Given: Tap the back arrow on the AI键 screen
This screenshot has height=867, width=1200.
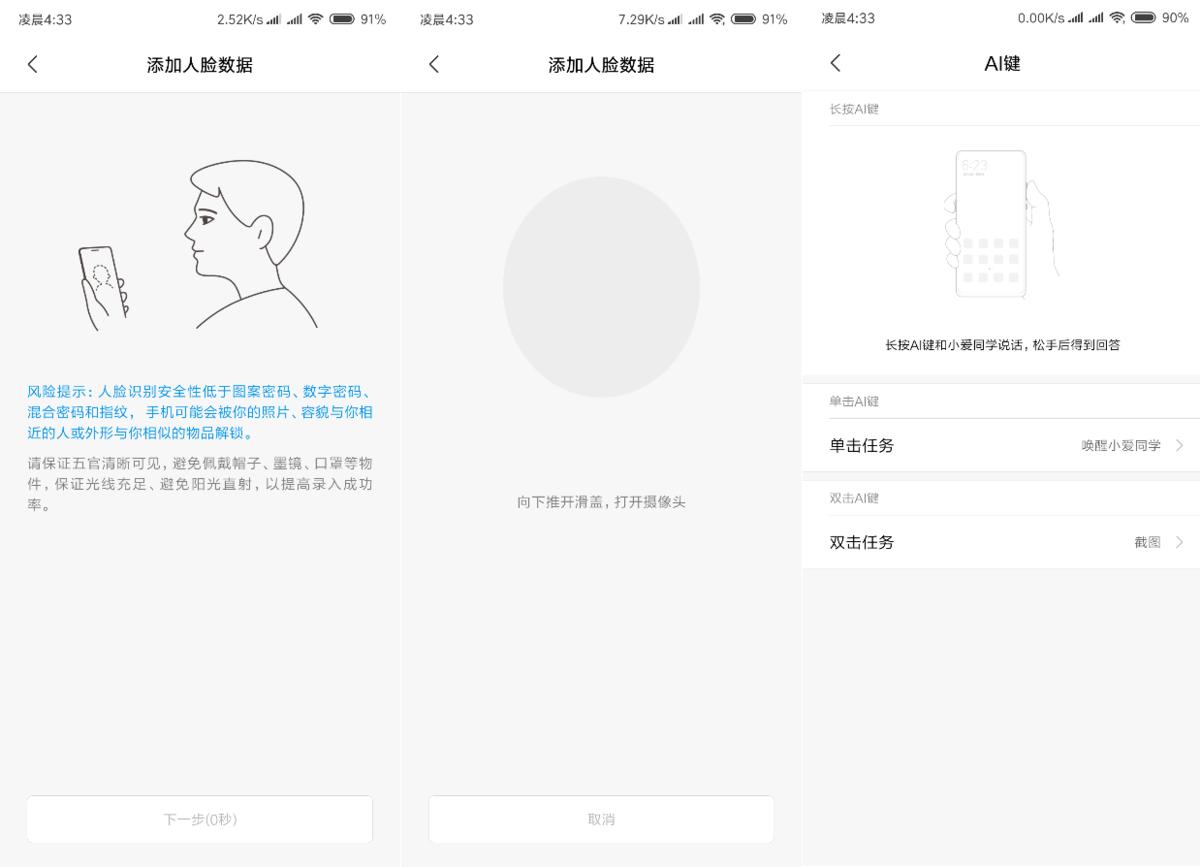Looking at the screenshot, I should click(x=835, y=63).
